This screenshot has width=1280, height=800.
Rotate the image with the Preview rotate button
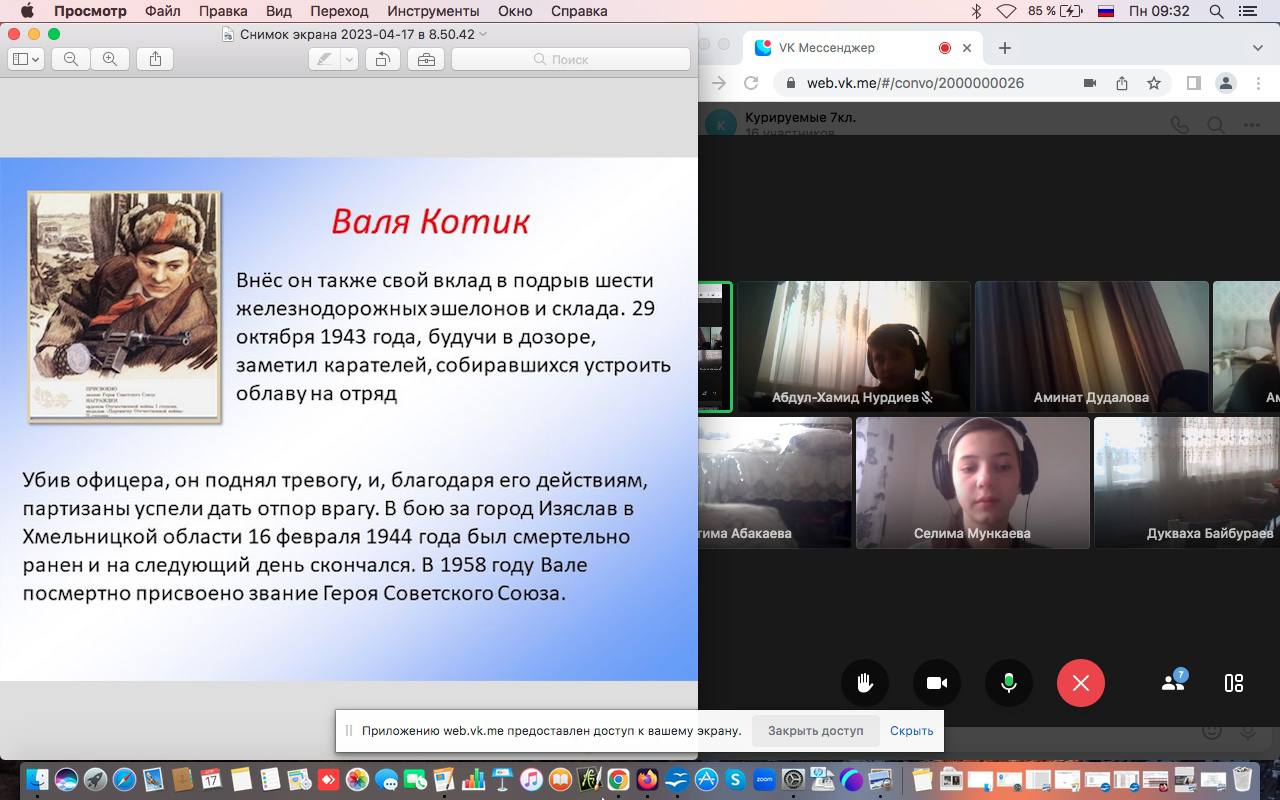(382, 59)
